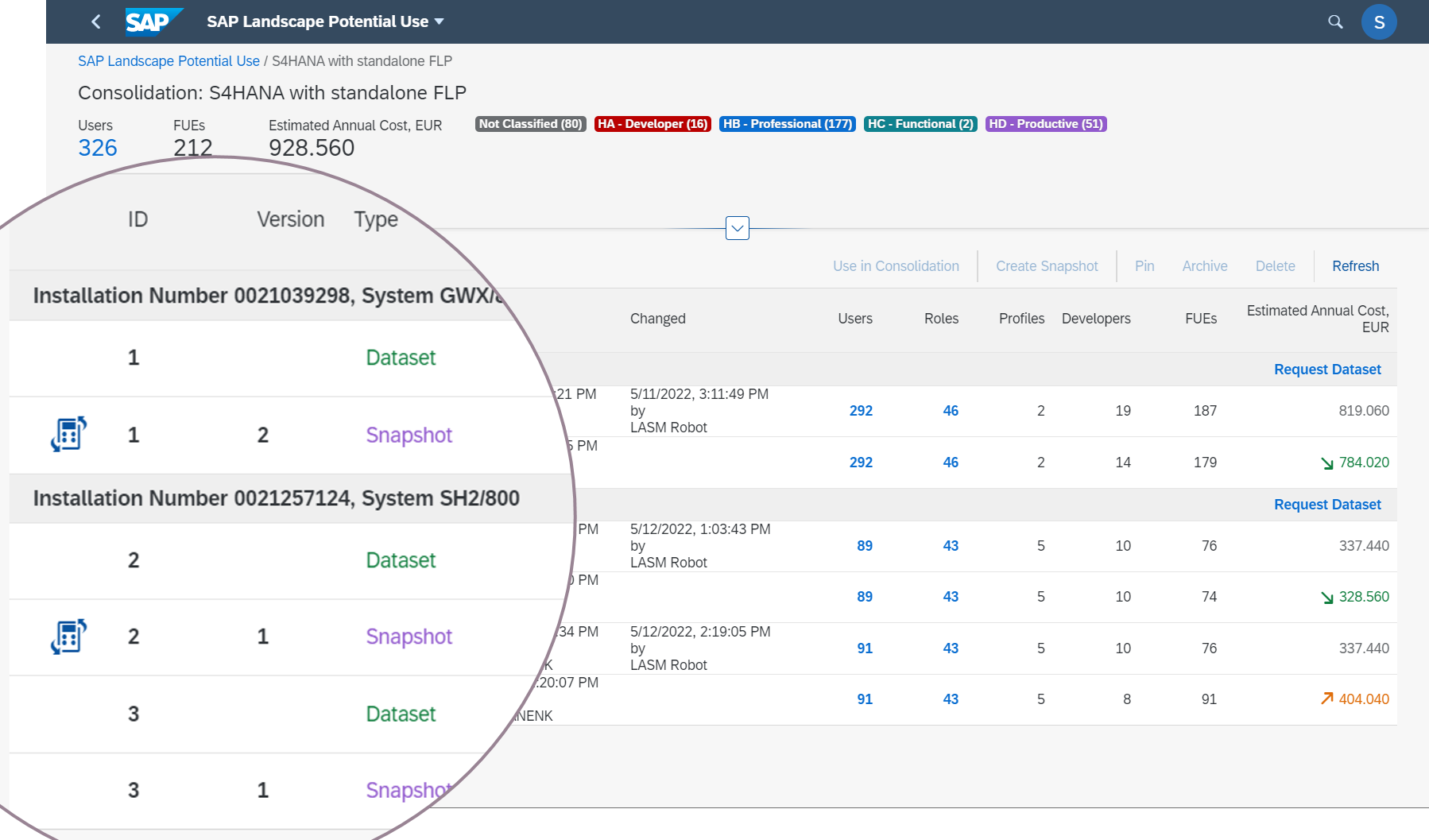Click the Pin toolbar button

[x=1144, y=266]
